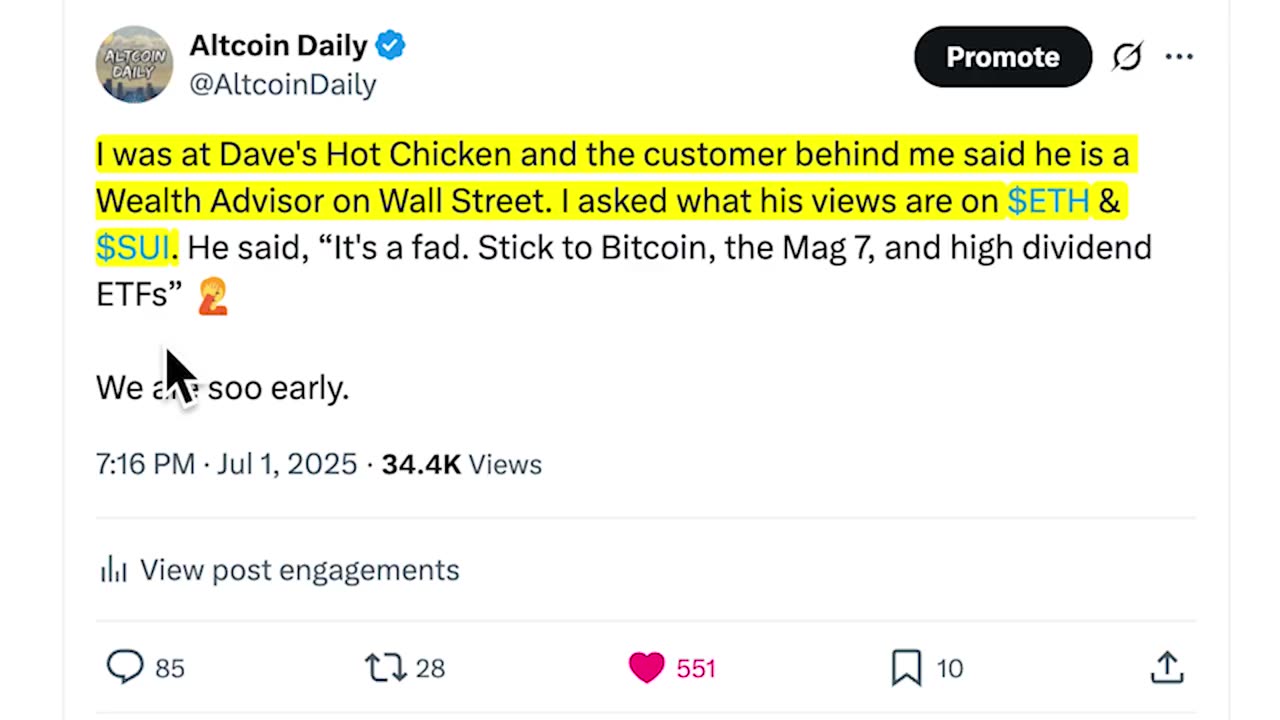This screenshot has width=1280, height=720.
Task: Click the facepalm emoji in the post
Action: tap(213, 296)
